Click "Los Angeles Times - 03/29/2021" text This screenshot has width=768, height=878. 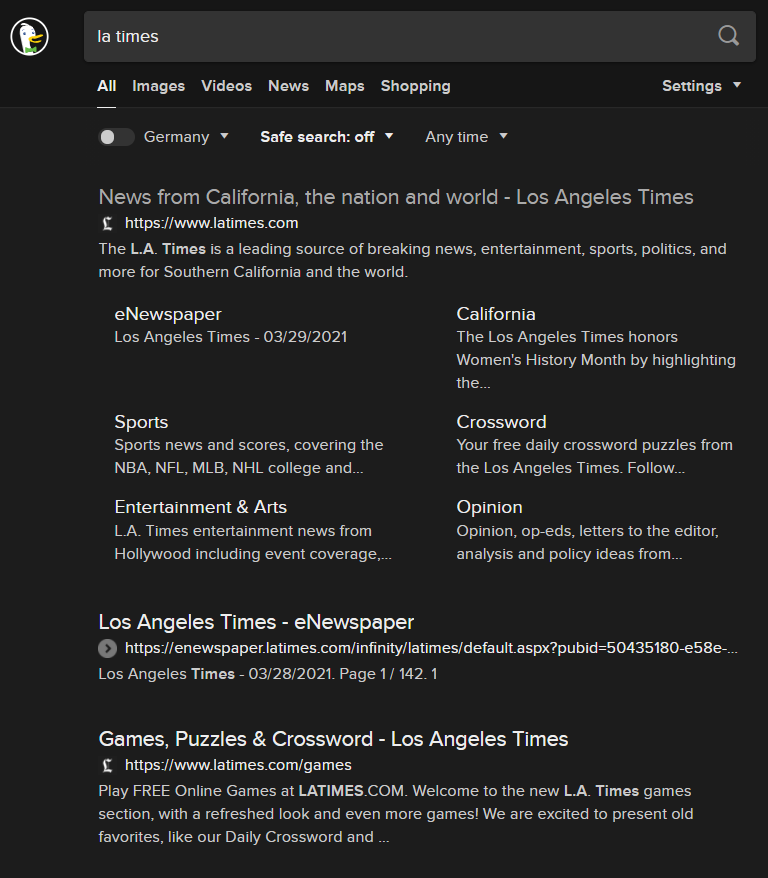231,337
